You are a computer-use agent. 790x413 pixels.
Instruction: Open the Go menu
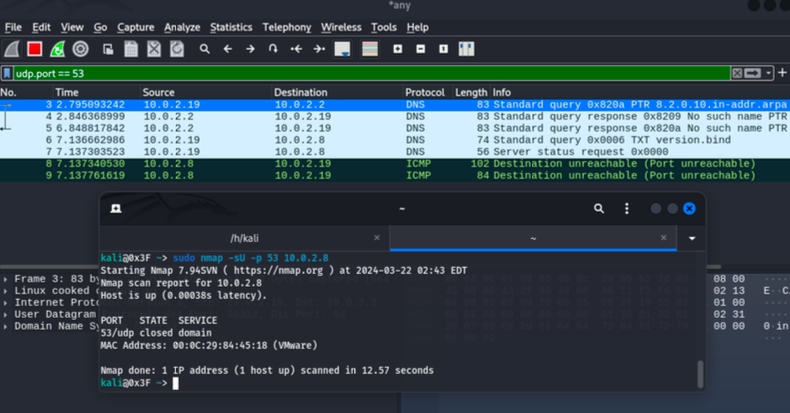[100, 27]
